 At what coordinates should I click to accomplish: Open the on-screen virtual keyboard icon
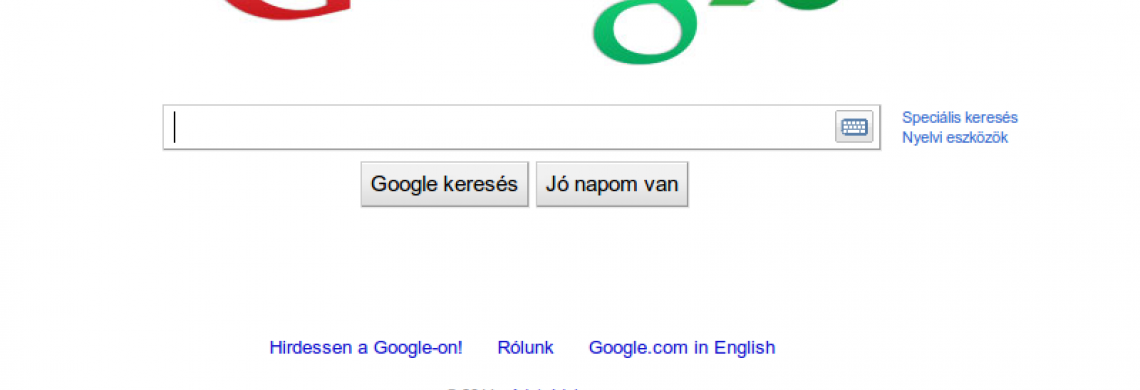pyautogui.click(x=854, y=127)
